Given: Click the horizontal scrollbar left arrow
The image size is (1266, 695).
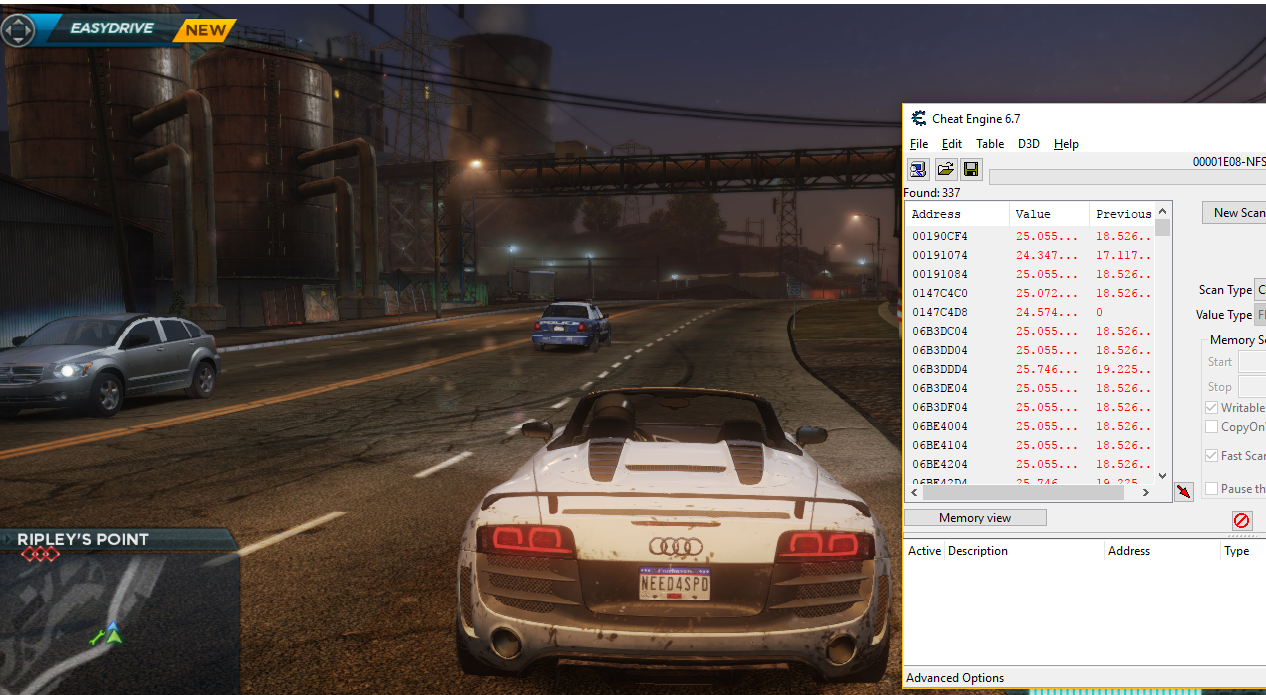Looking at the screenshot, I should click(x=913, y=492).
